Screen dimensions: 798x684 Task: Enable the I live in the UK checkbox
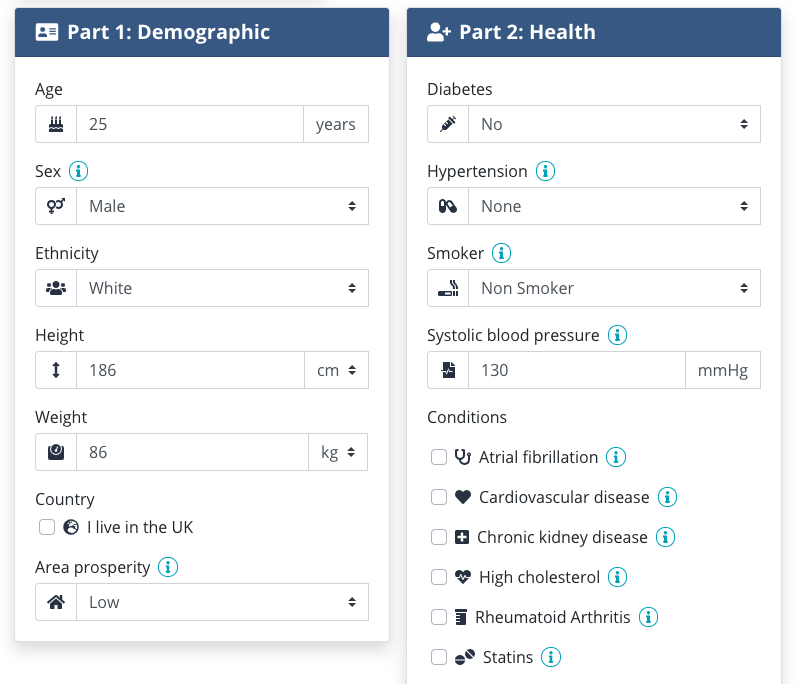(x=47, y=527)
